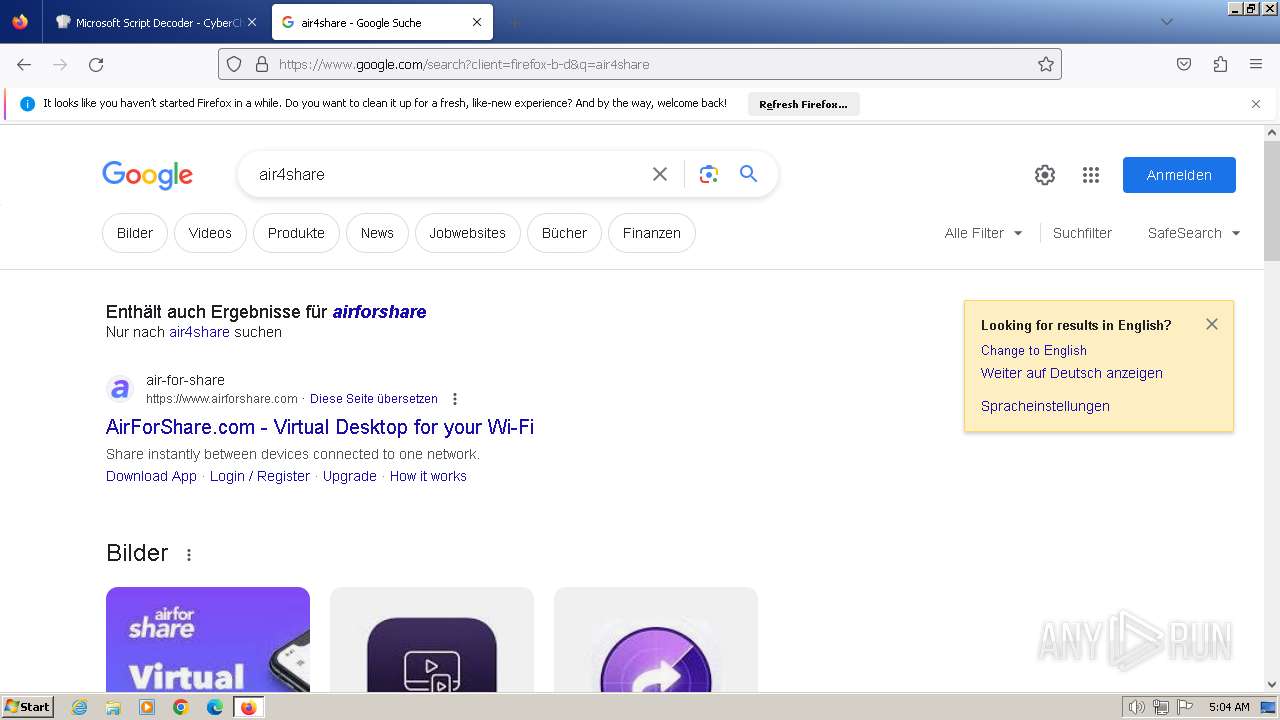The image size is (1280, 720).
Task: Open the Extensions puzzle icon
Action: (x=1220, y=64)
